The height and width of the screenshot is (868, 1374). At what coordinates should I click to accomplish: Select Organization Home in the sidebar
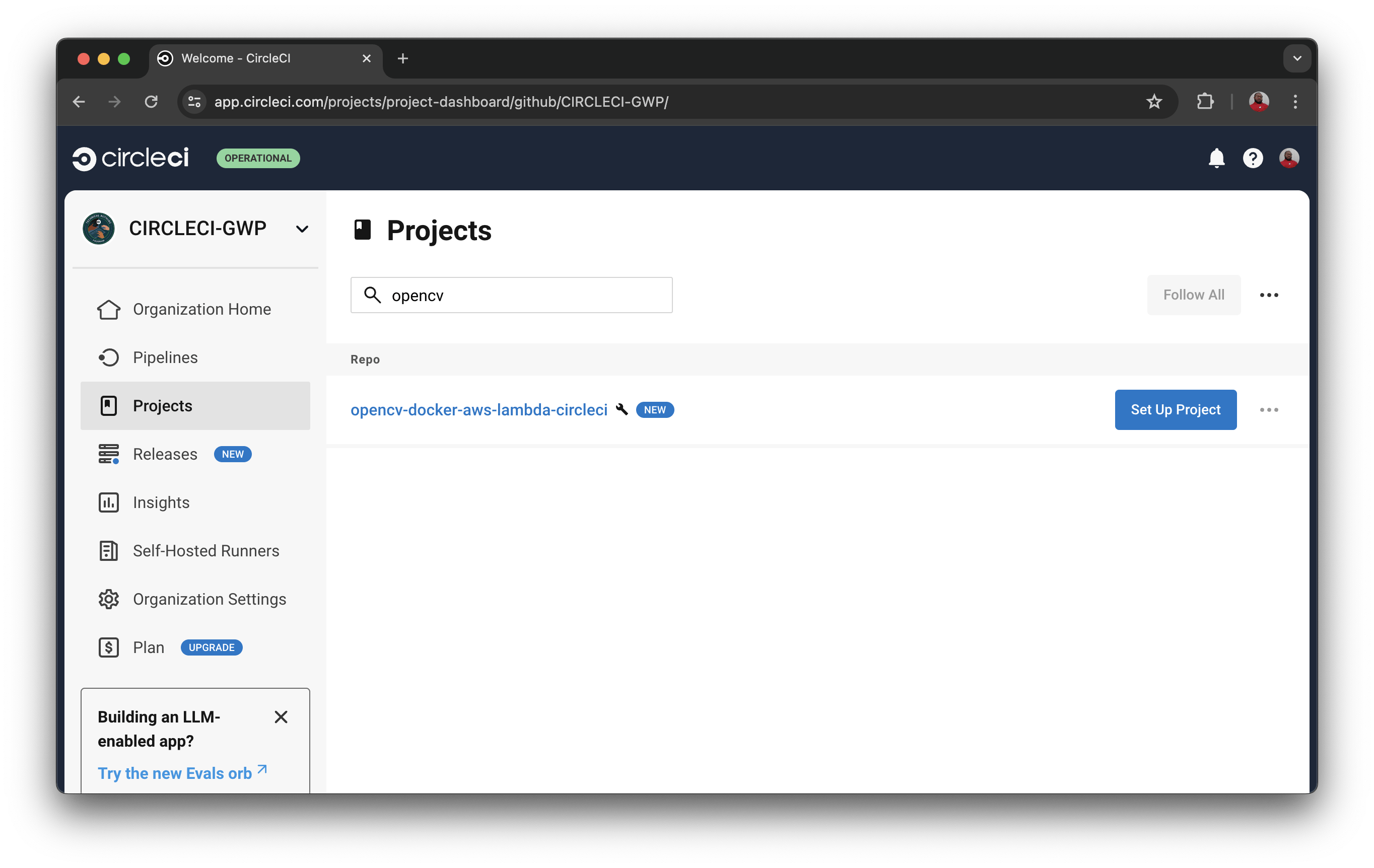202,309
